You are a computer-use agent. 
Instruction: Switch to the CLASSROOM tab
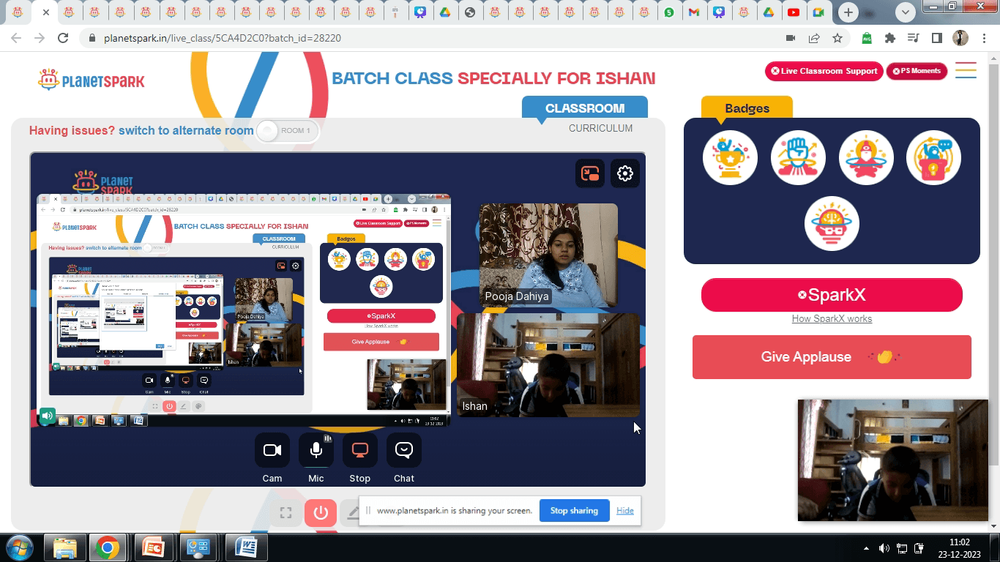tap(585, 108)
